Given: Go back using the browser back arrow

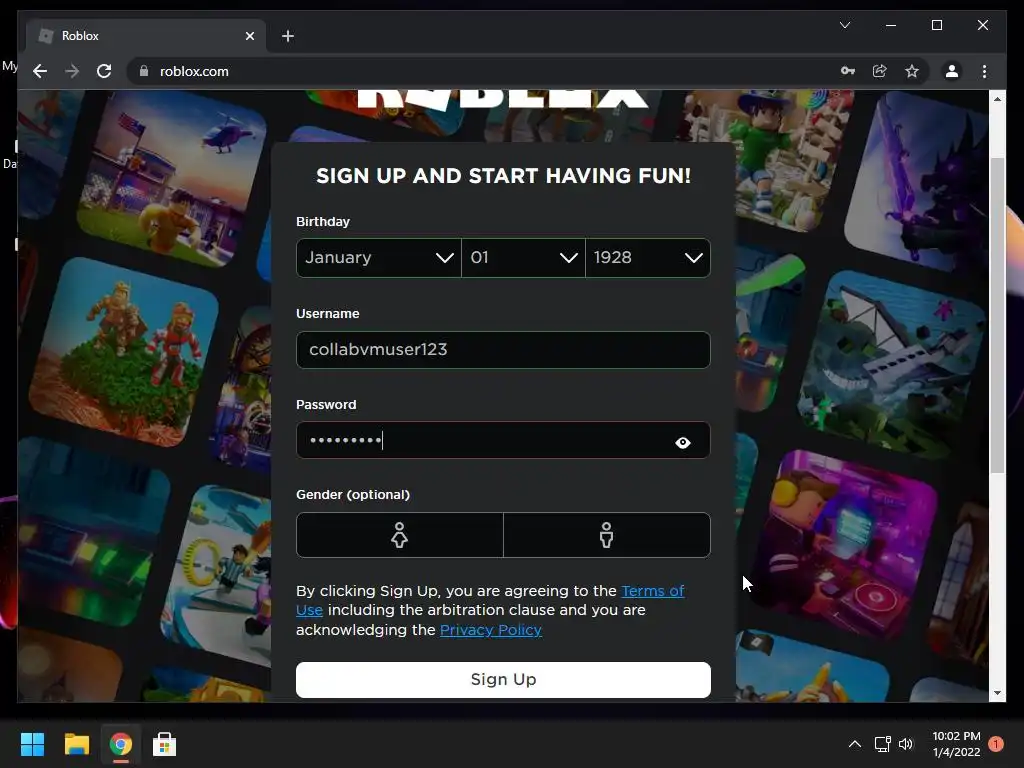Looking at the screenshot, I should [x=40, y=71].
